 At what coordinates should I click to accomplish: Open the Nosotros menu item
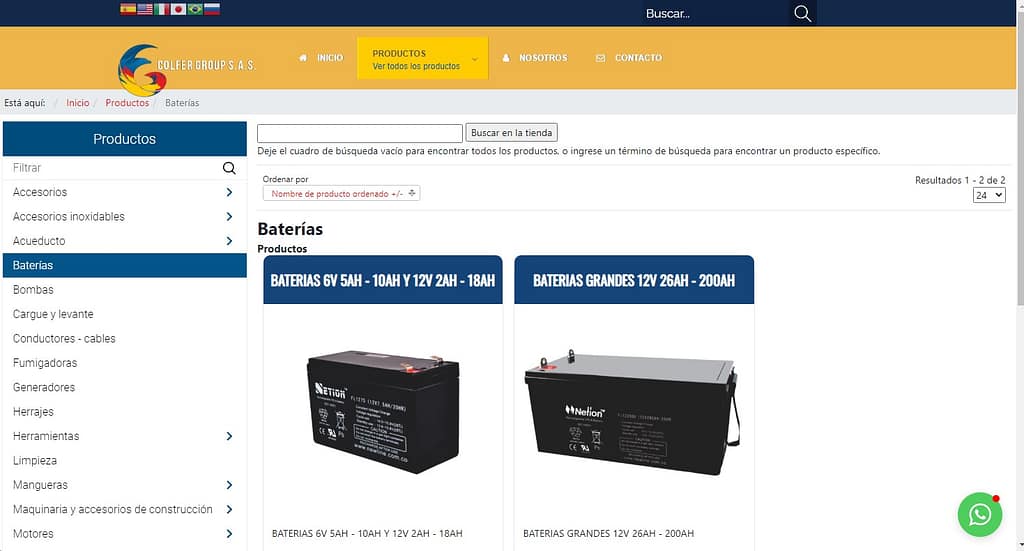click(535, 58)
